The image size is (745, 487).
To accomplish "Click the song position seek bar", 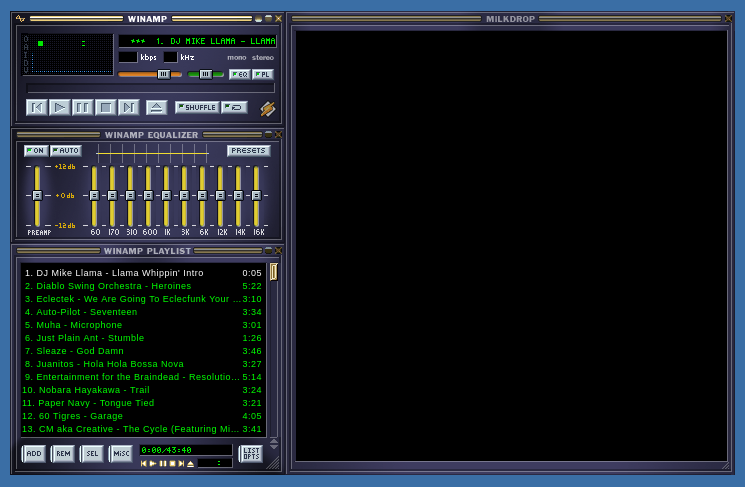I will 150,88.
